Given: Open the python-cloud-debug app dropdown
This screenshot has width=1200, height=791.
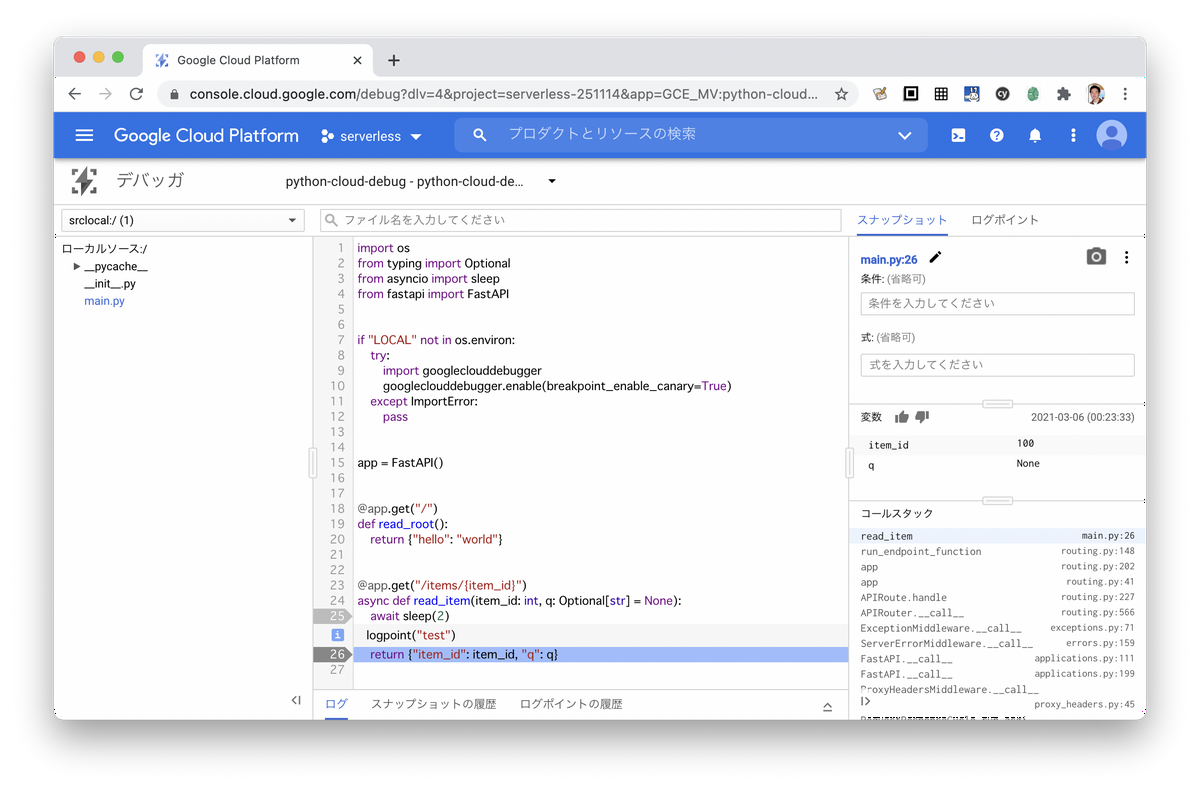Looking at the screenshot, I should pyautogui.click(x=421, y=181).
